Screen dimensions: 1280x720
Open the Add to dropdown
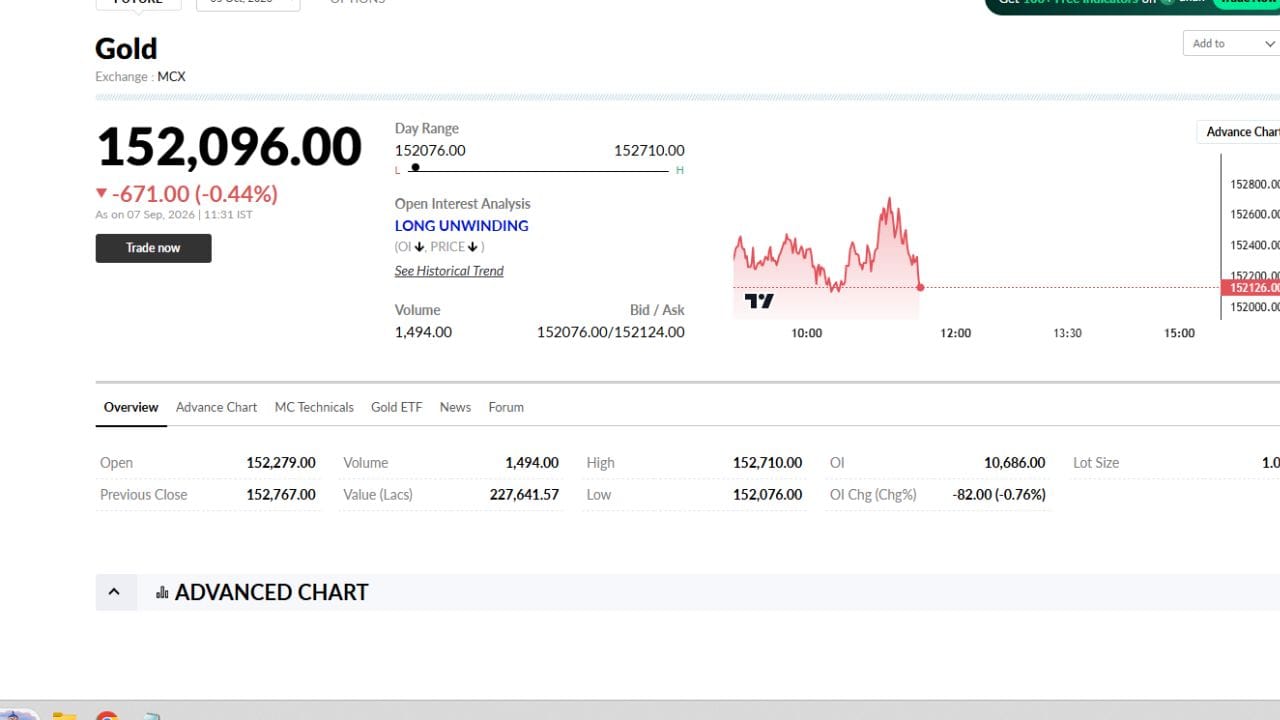pyautogui.click(x=1232, y=43)
